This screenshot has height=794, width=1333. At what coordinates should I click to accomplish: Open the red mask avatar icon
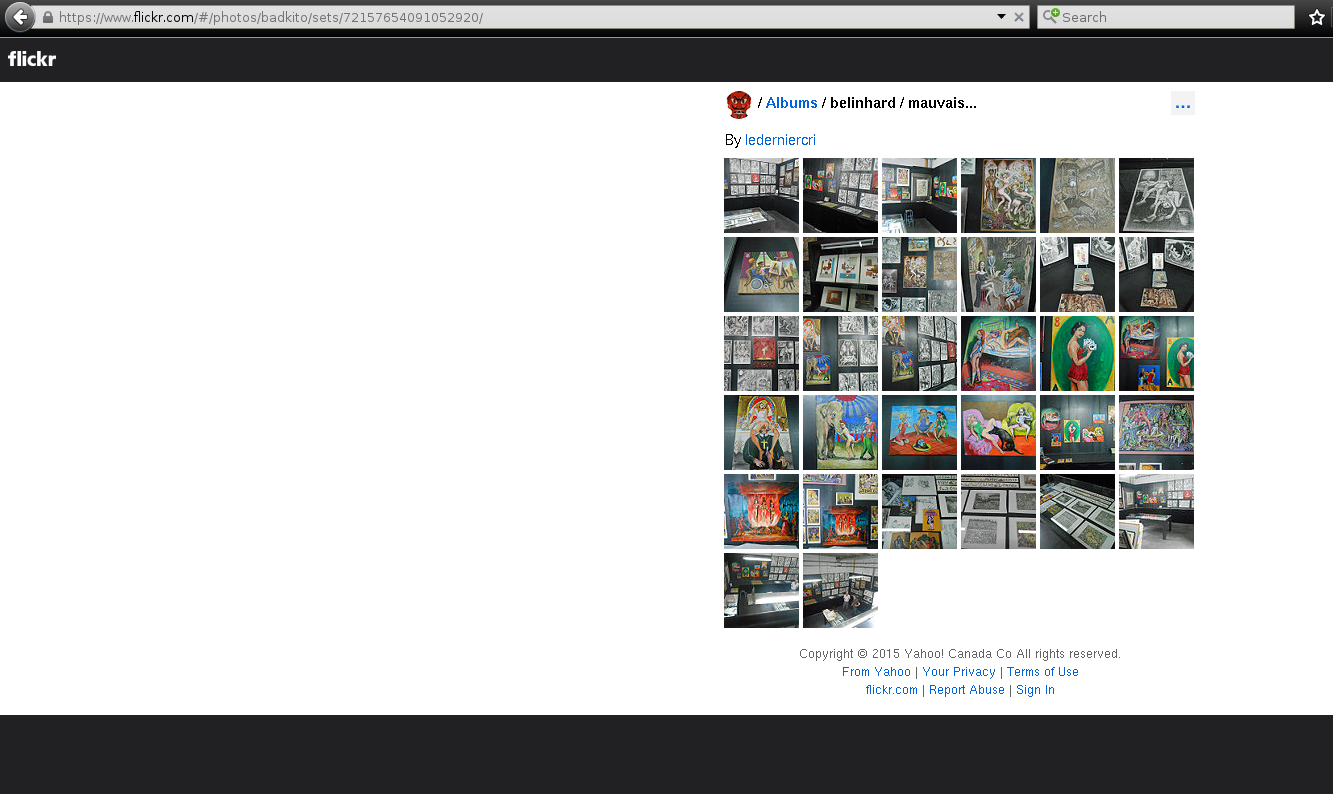(739, 104)
